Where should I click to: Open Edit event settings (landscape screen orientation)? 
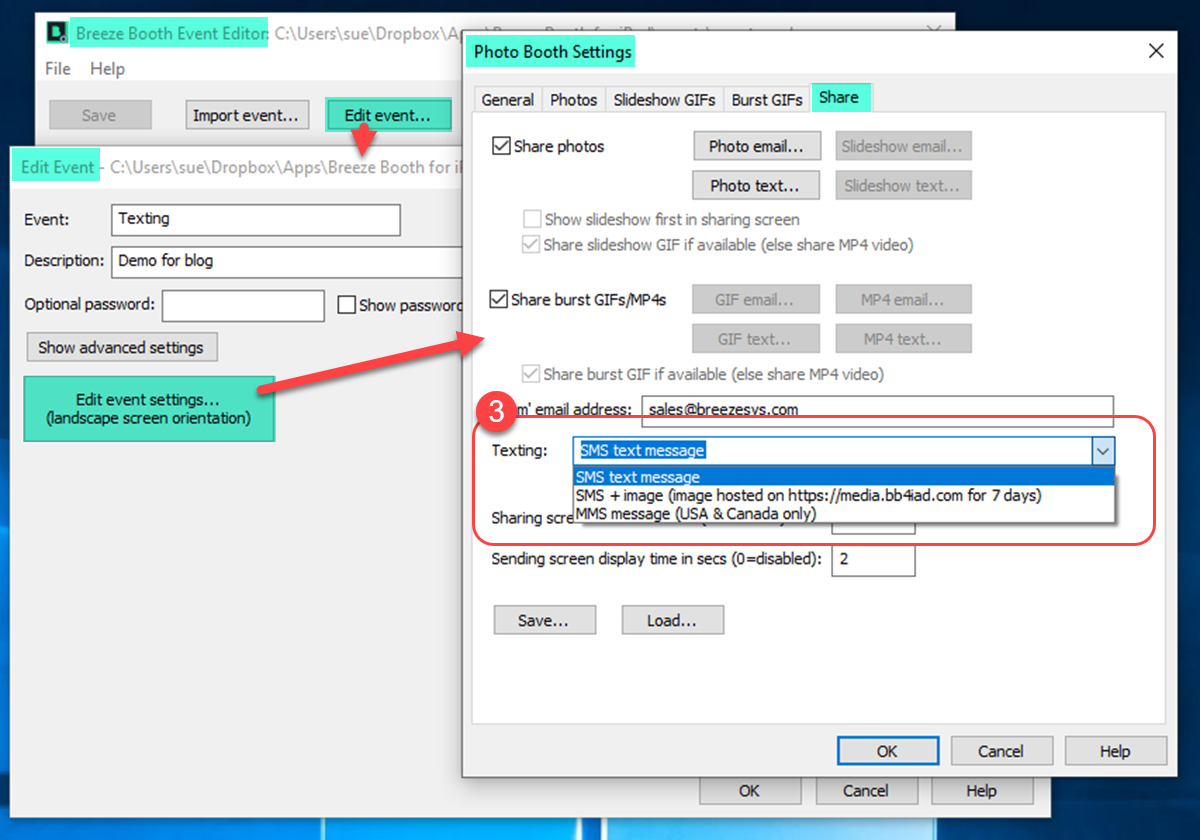[149, 408]
